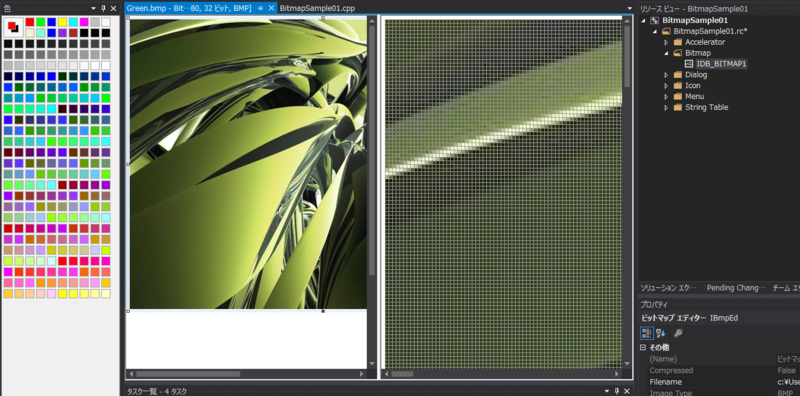
Task: Pick the cyan swatch in the top row
Action: [73, 22]
